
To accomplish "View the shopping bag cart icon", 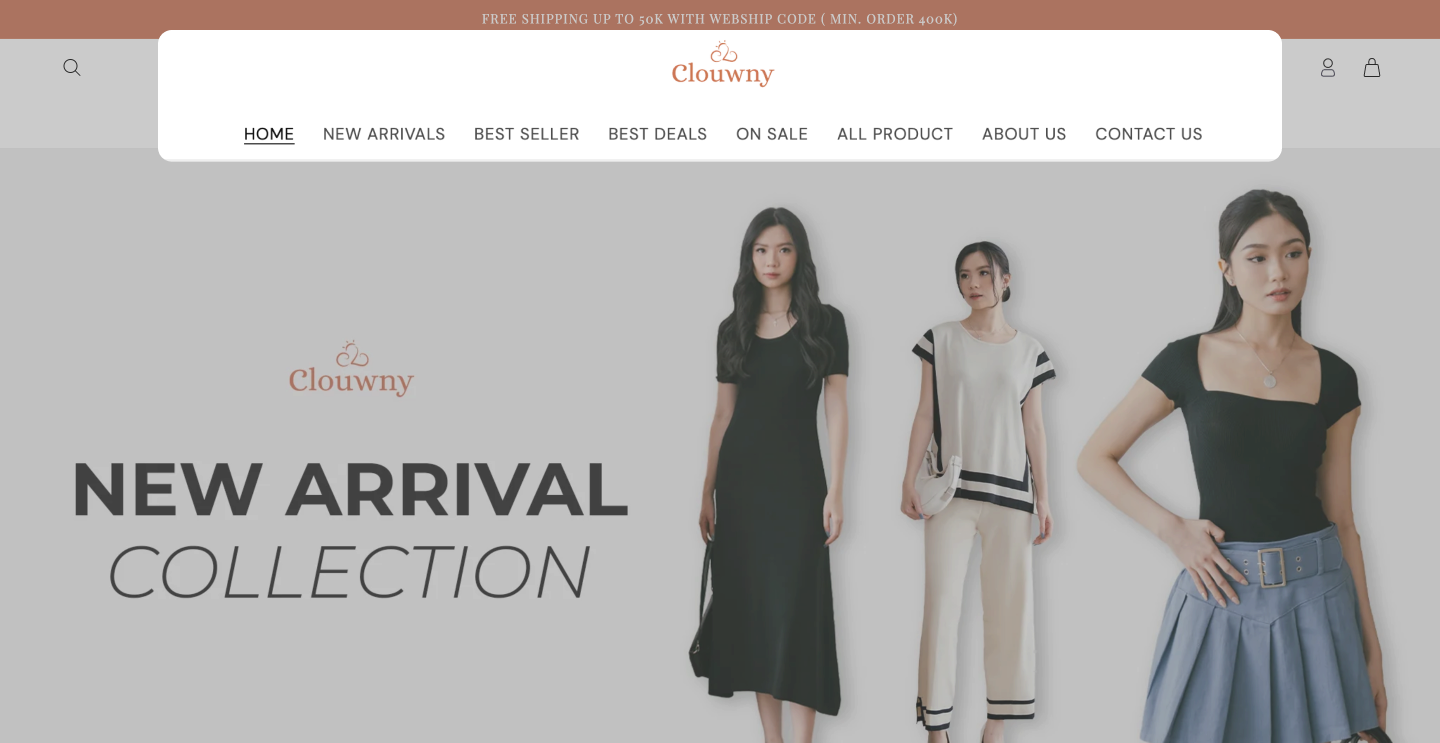I will tap(1372, 67).
